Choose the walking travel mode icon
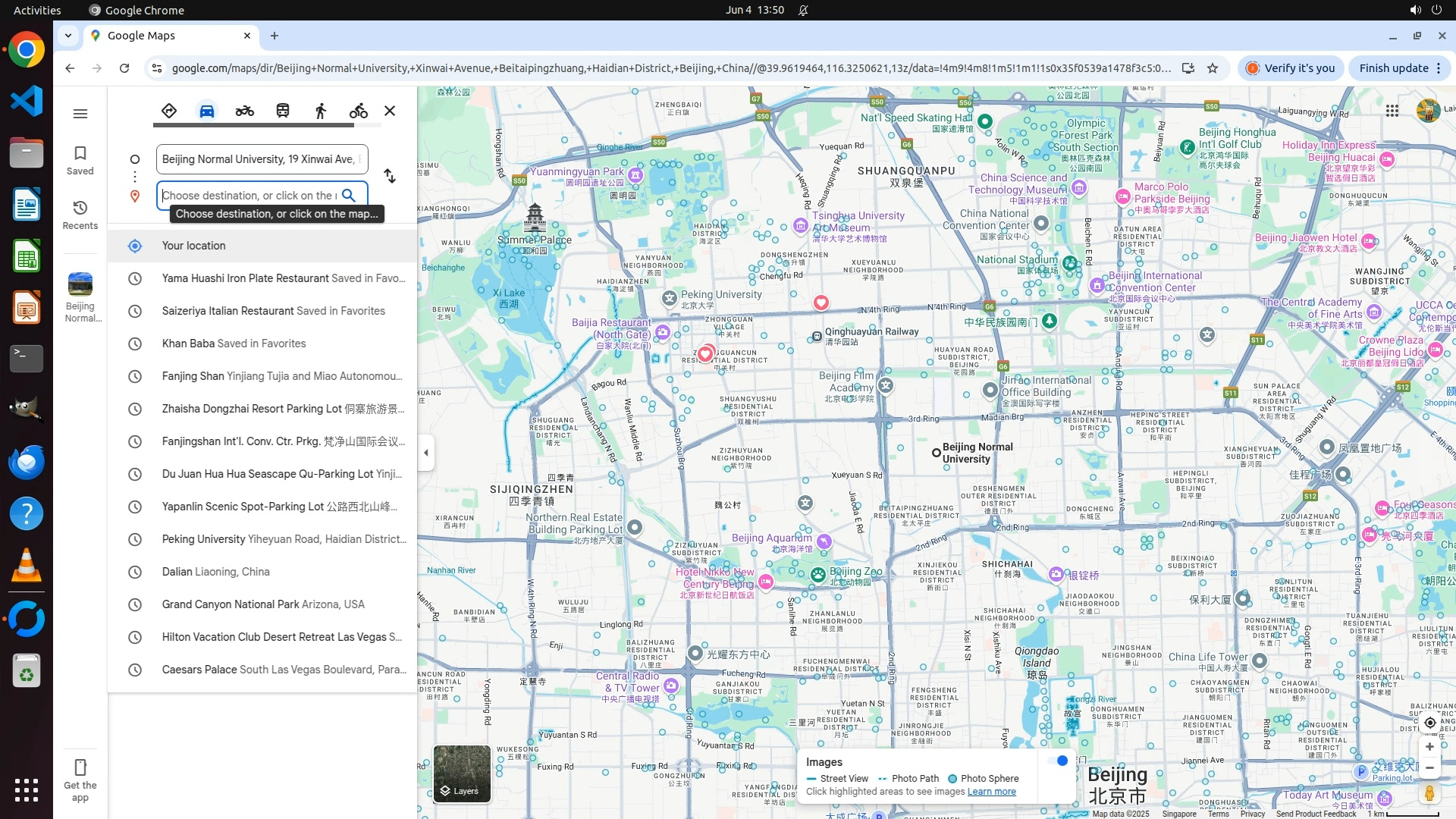 [320, 111]
